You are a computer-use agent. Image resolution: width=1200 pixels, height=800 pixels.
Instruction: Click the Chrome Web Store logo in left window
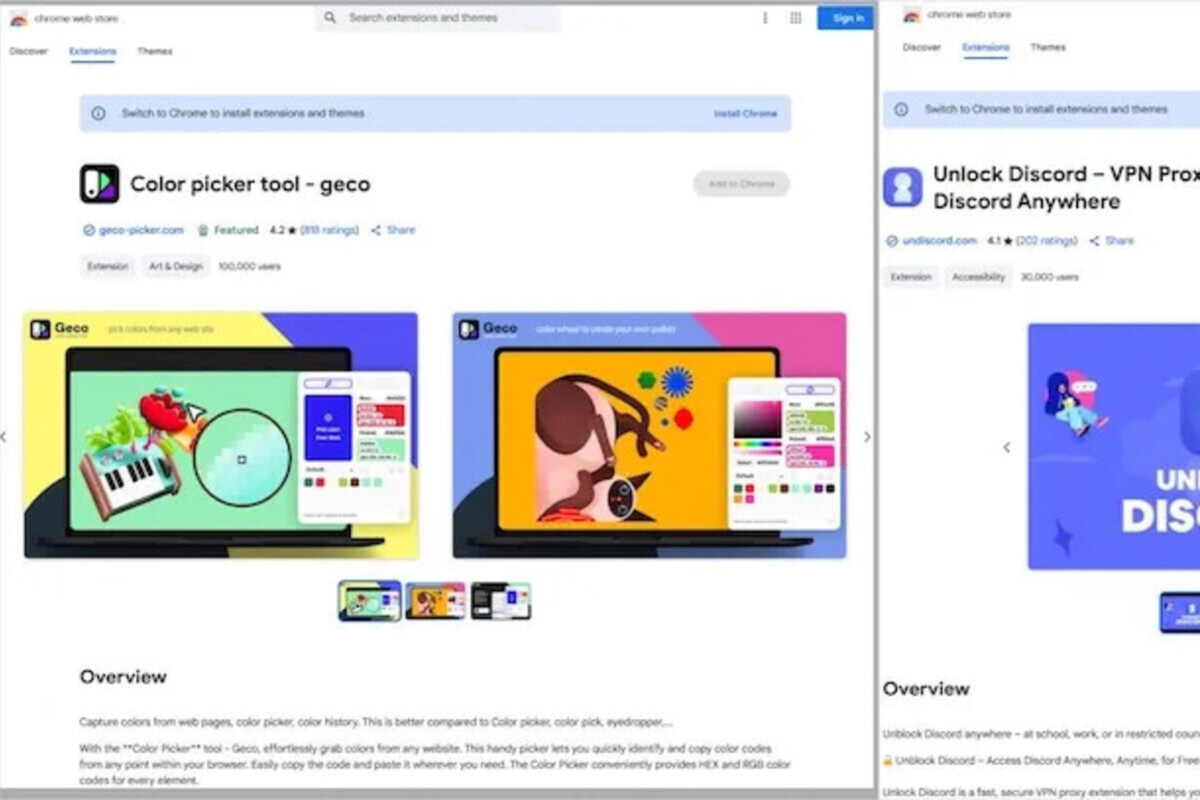tap(19, 19)
